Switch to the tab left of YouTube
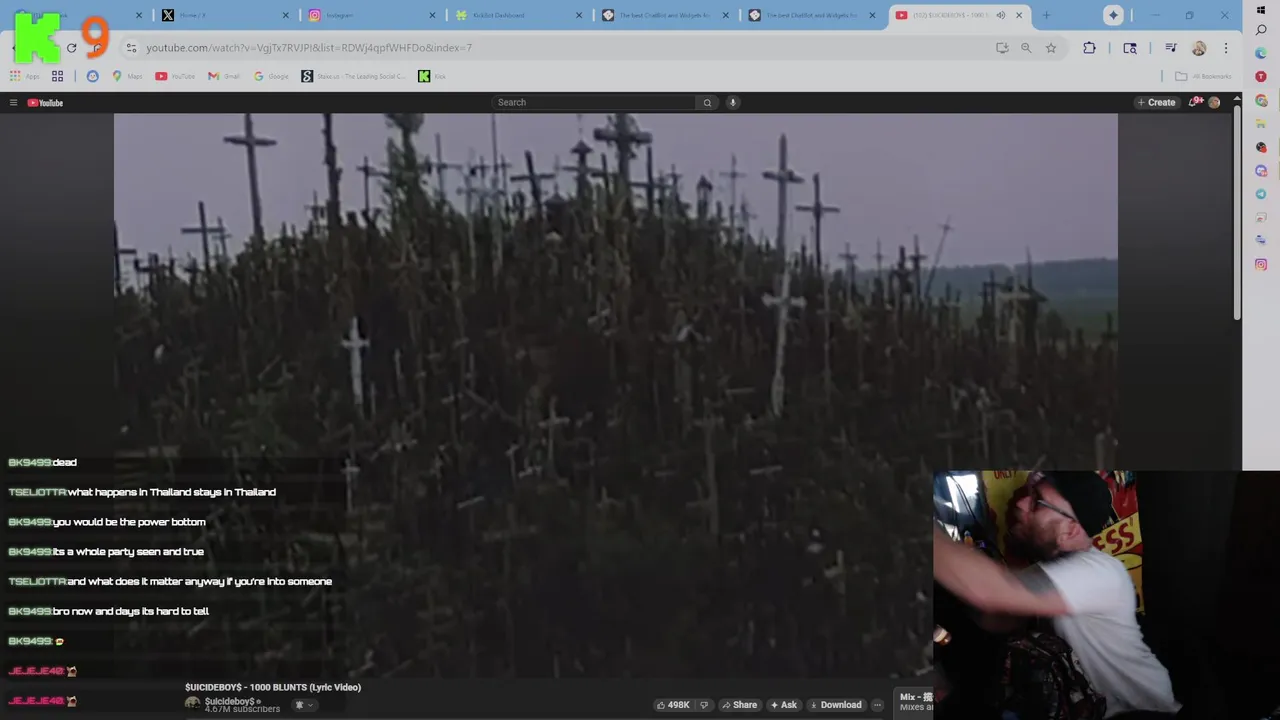 [x=811, y=15]
